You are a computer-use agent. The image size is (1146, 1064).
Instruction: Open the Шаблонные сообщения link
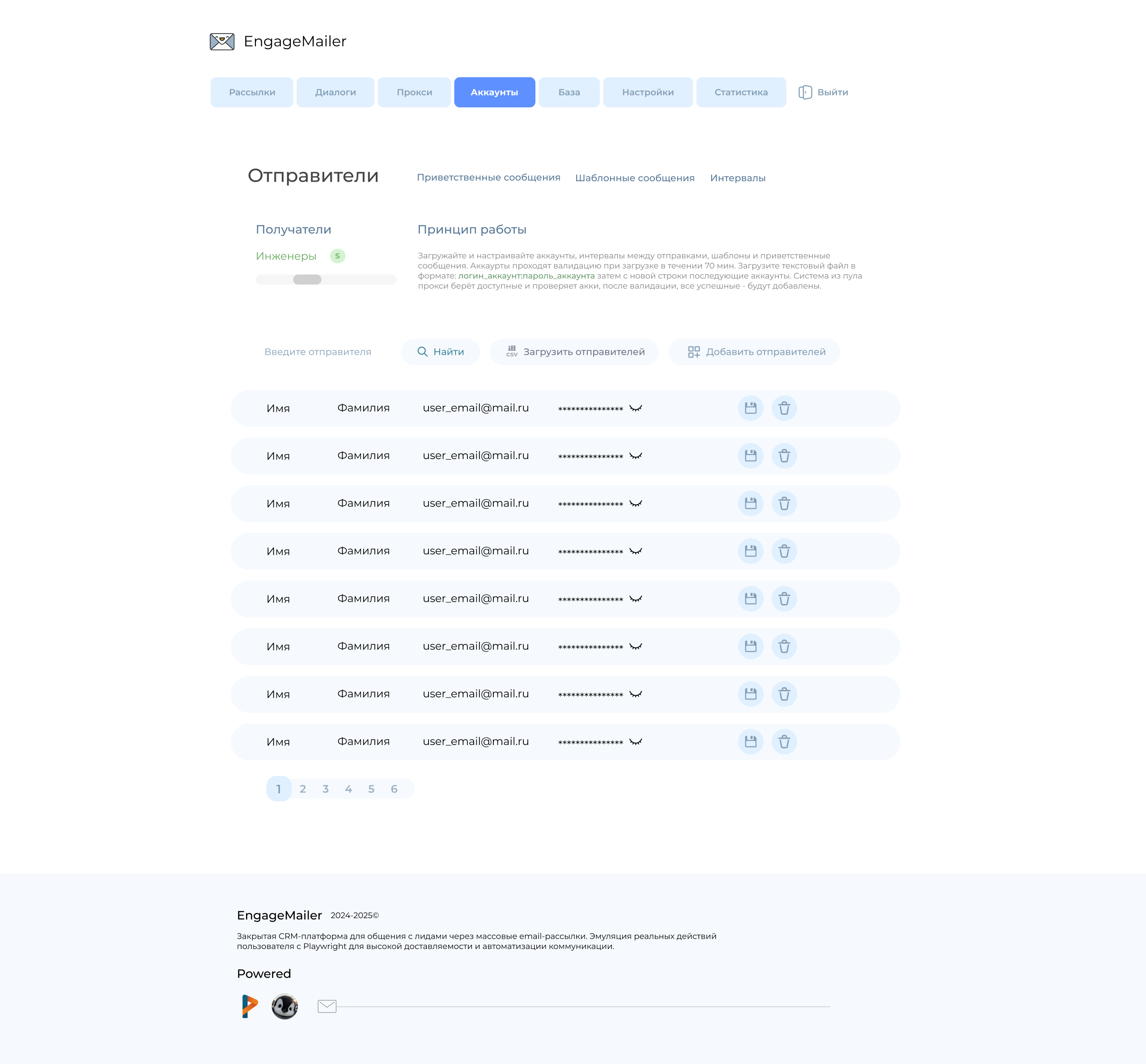[635, 178]
